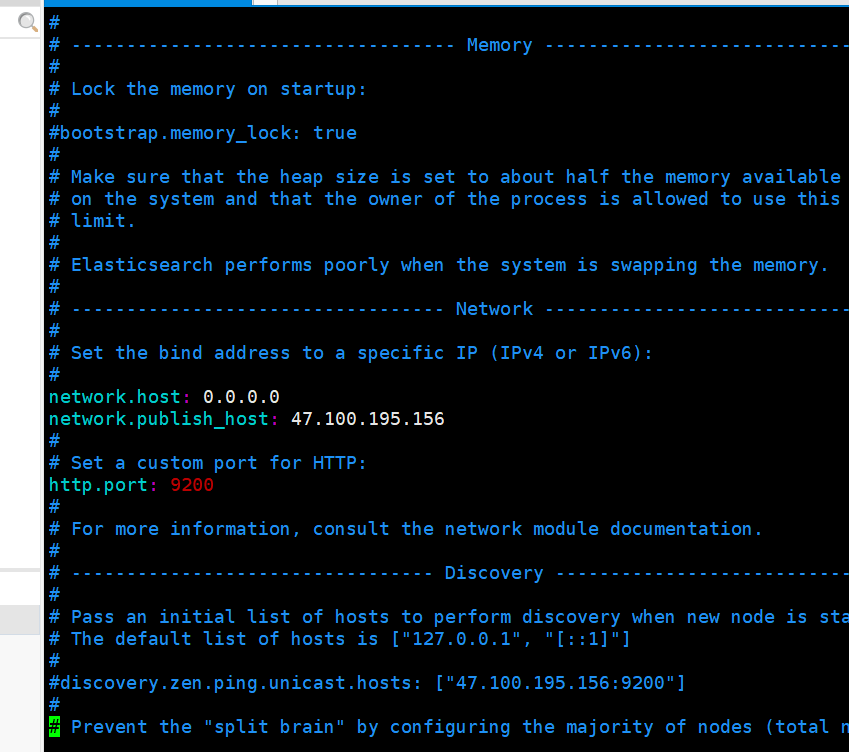Click the network.publish_host IP address 47.100.195.156
This screenshot has width=849, height=752.
[367, 419]
